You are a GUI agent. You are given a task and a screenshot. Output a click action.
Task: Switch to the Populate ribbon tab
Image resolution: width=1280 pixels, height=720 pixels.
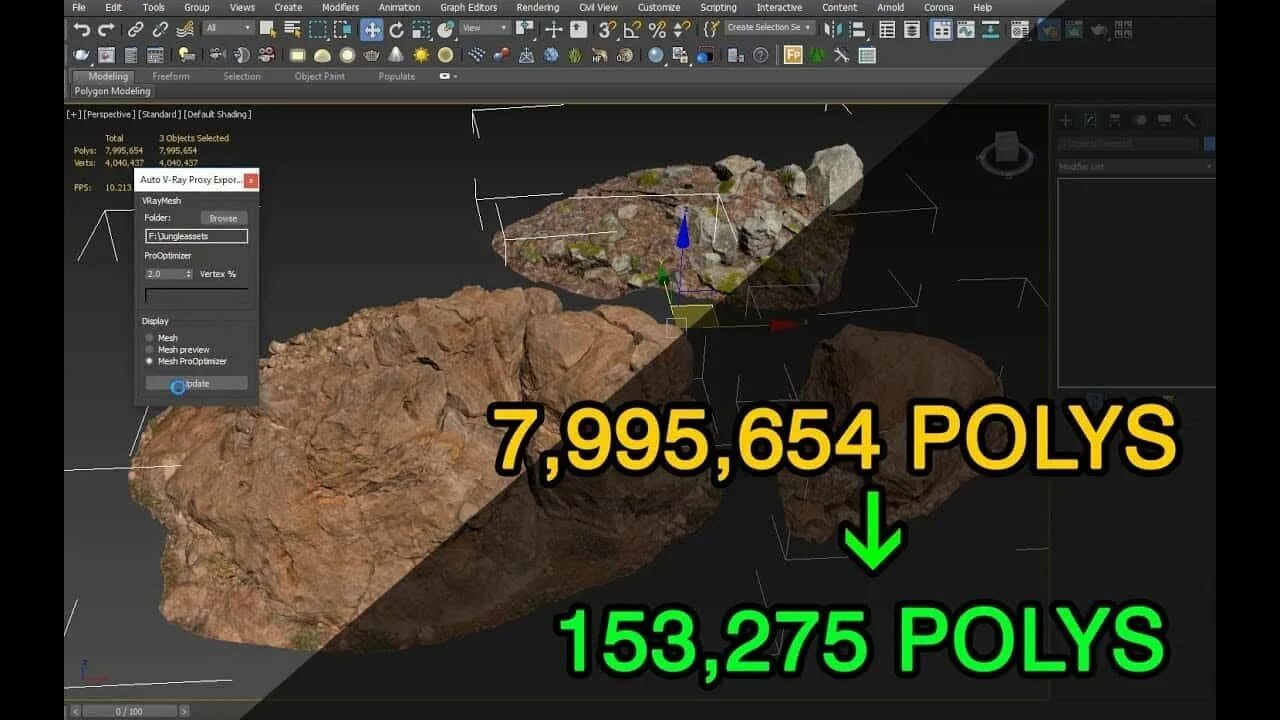[397, 77]
